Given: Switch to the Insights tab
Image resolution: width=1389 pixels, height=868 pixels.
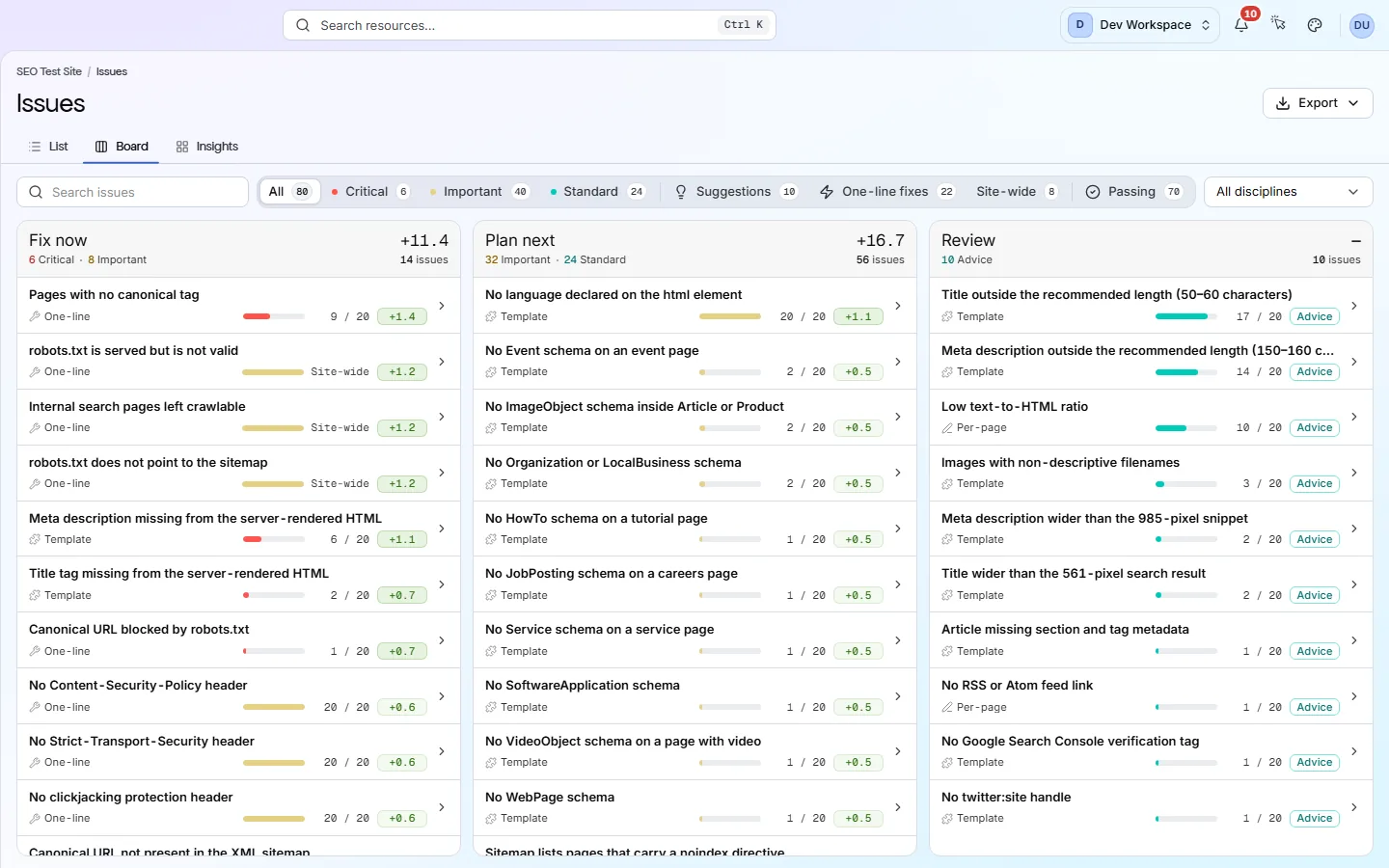Looking at the screenshot, I should point(207,147).
